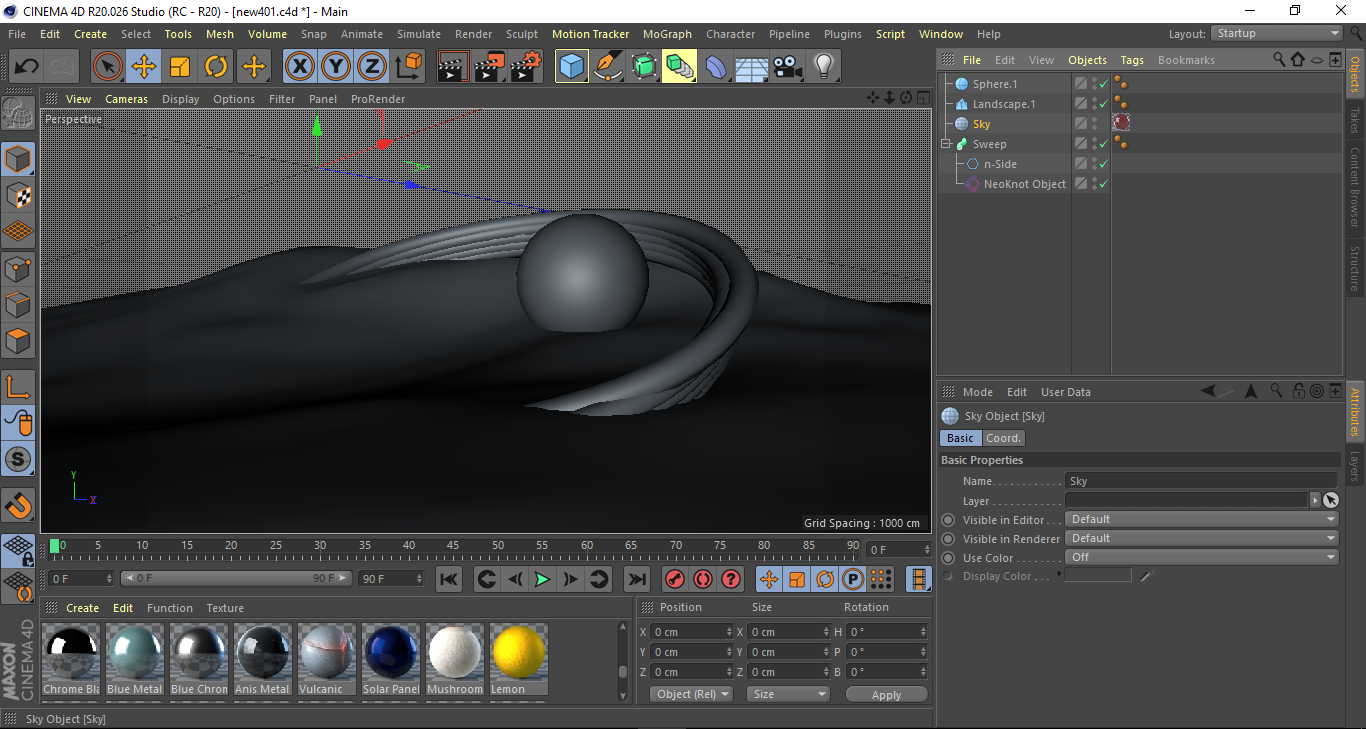Open the Array modeling objects icon
The image size is (1366, 729).
[679, 67]
